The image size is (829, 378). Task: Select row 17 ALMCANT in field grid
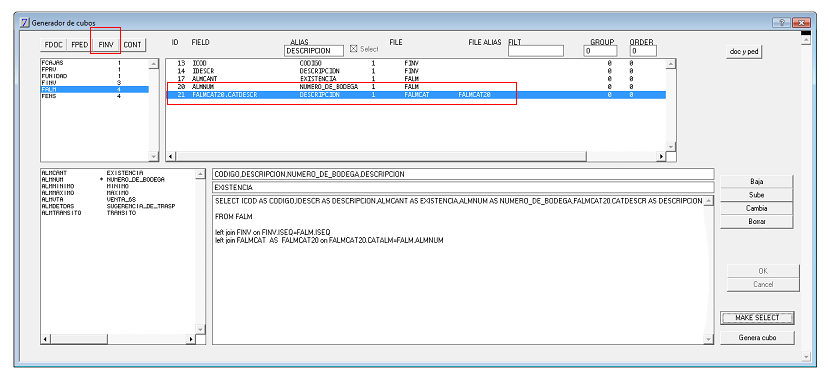[x=416, y=78]
